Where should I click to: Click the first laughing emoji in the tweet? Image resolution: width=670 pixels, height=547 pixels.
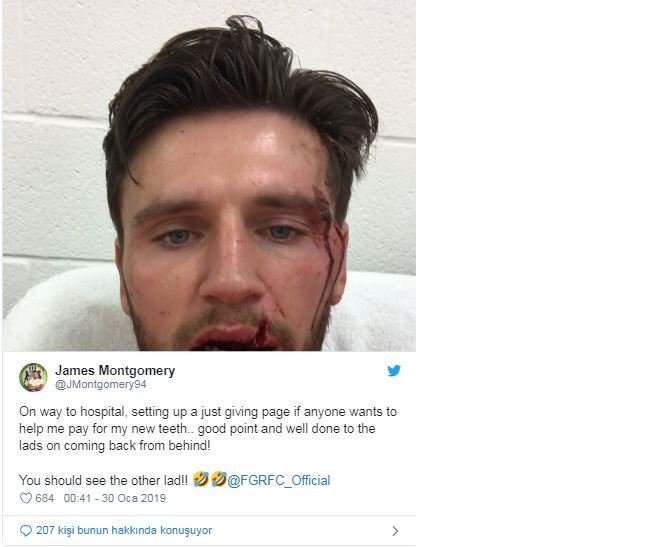[x=200, y=479]
